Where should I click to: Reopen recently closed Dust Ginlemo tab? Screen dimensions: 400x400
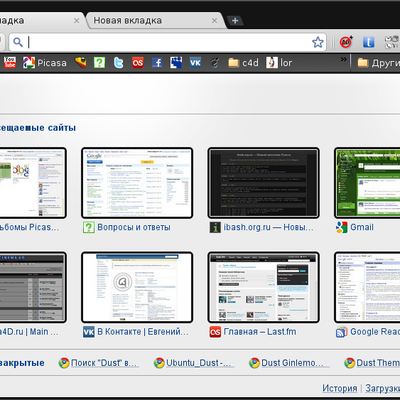tap(289, 363)
